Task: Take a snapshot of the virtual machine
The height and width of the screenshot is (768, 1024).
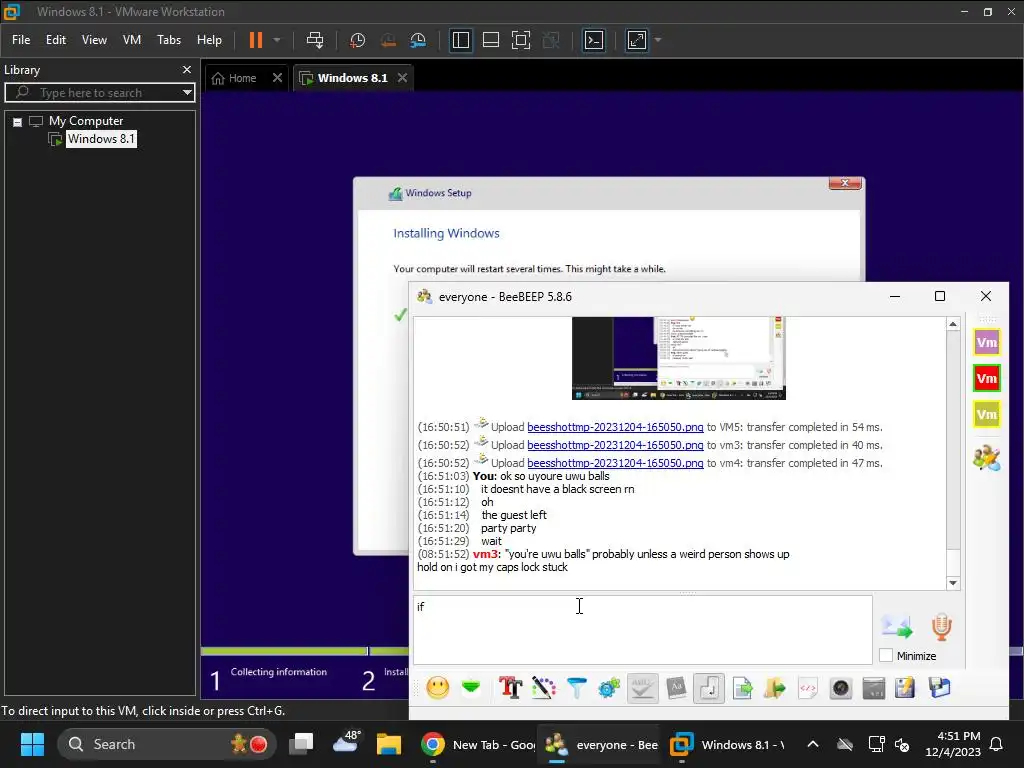Action: (357, 40)
